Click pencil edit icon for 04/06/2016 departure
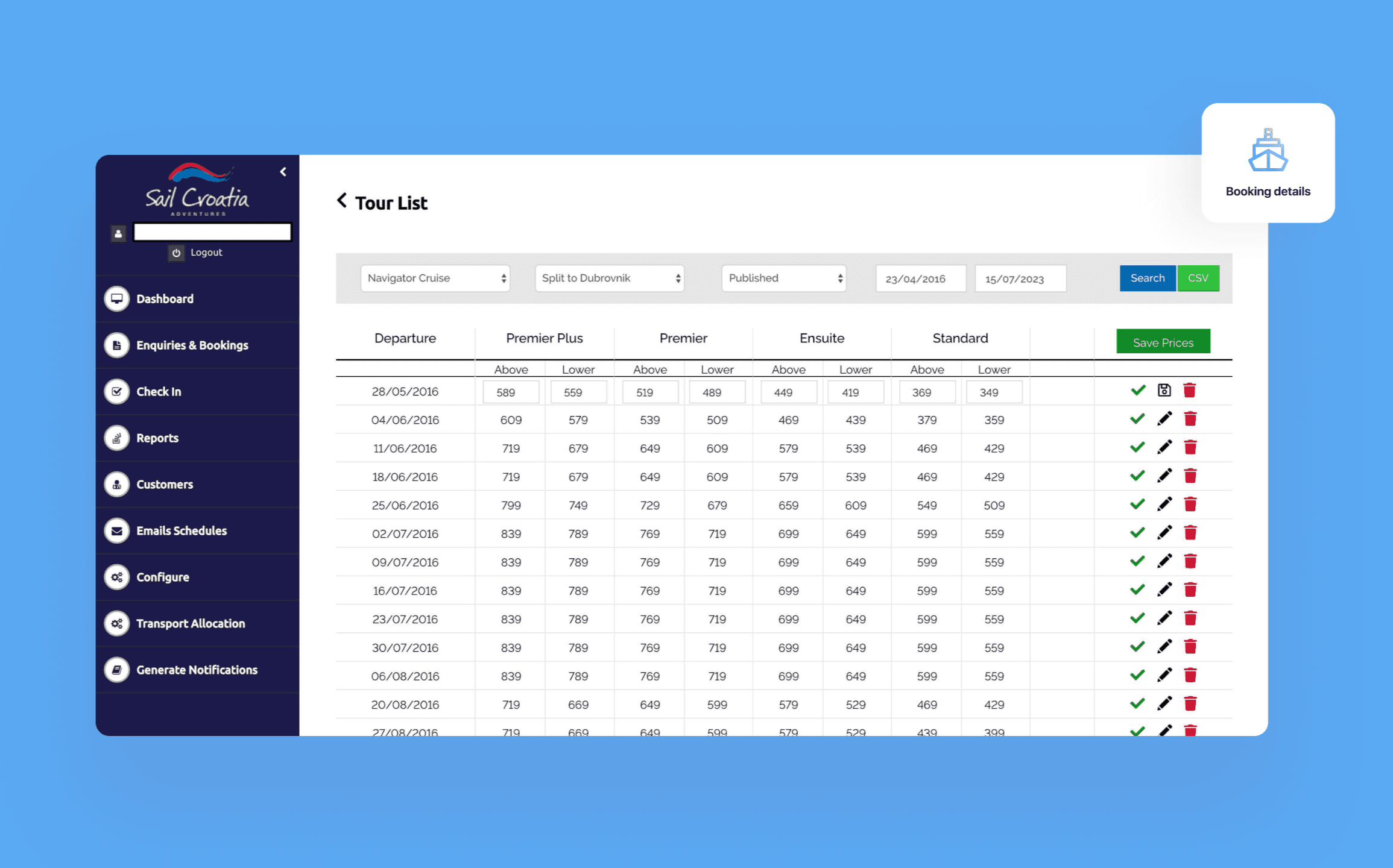Screen dimensions: 1393x868 tap(1164, 419)
